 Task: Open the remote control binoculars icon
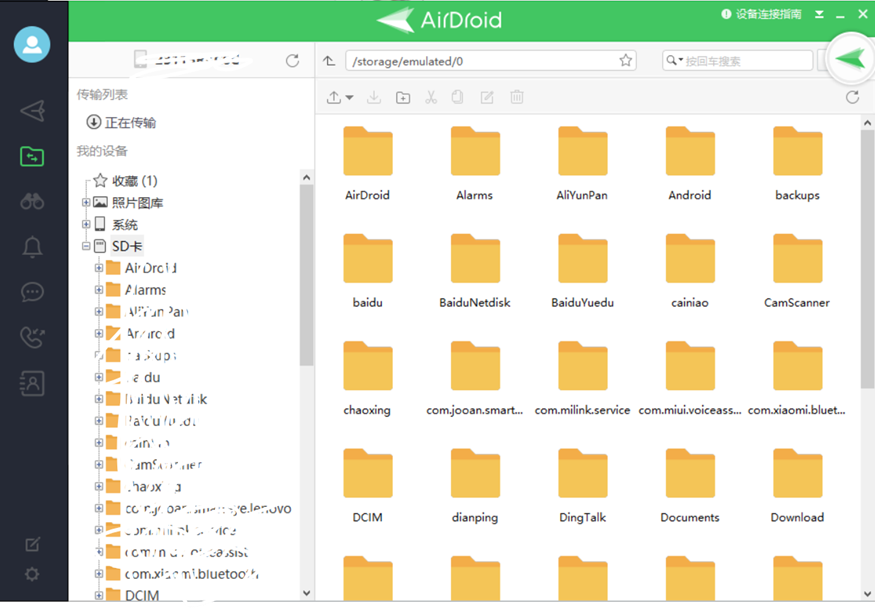click(32, 201)
